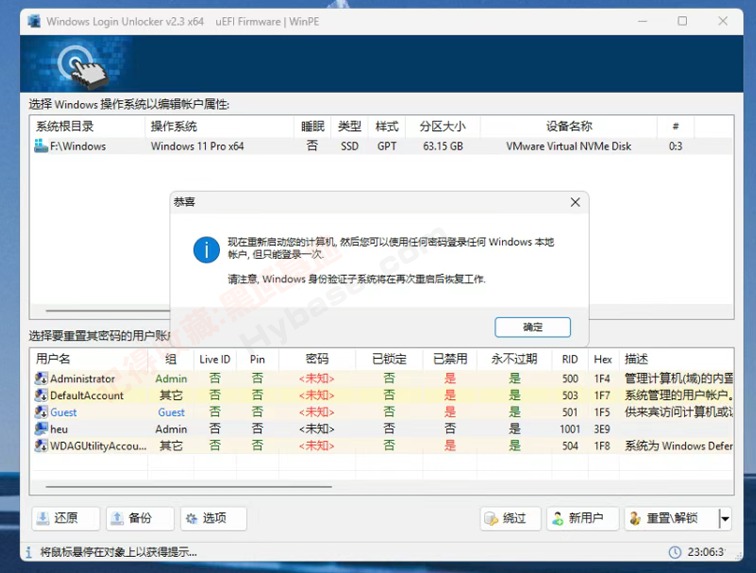The image size is (756, 573).
Task: Click the Windows 11 Pro x64 cell
Action: click(x=197, y=146)
